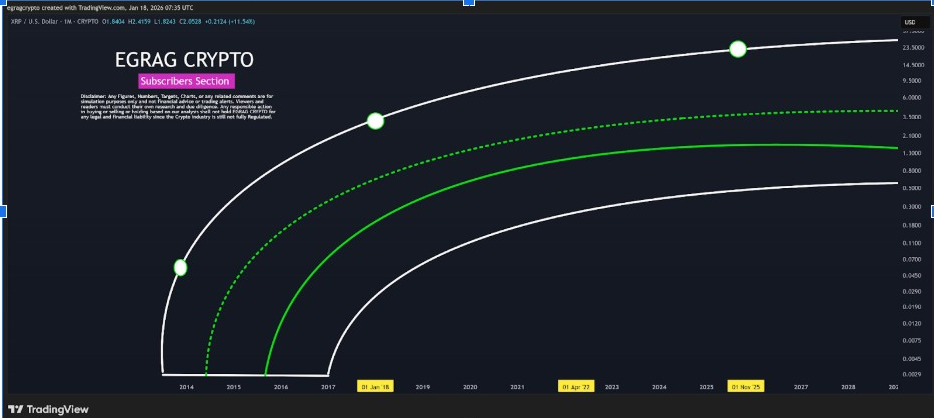Click the 0.0290 price axis label
The image size is (934, 418).
pyautogui.click(x=910, y=292)
